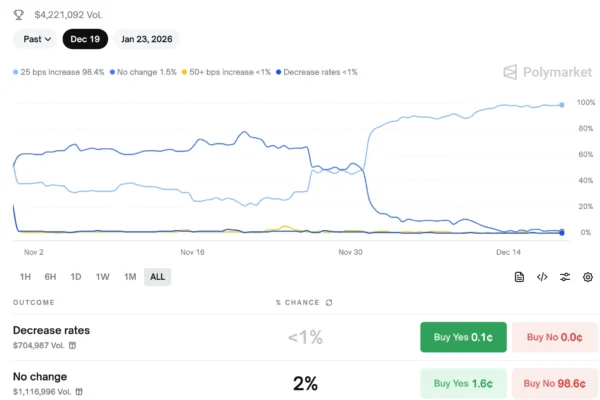The width and height of the screenshot is (600, 400).
Task: Set chart range to 1W
Action: pyautogui.click(x=103, y=277)
